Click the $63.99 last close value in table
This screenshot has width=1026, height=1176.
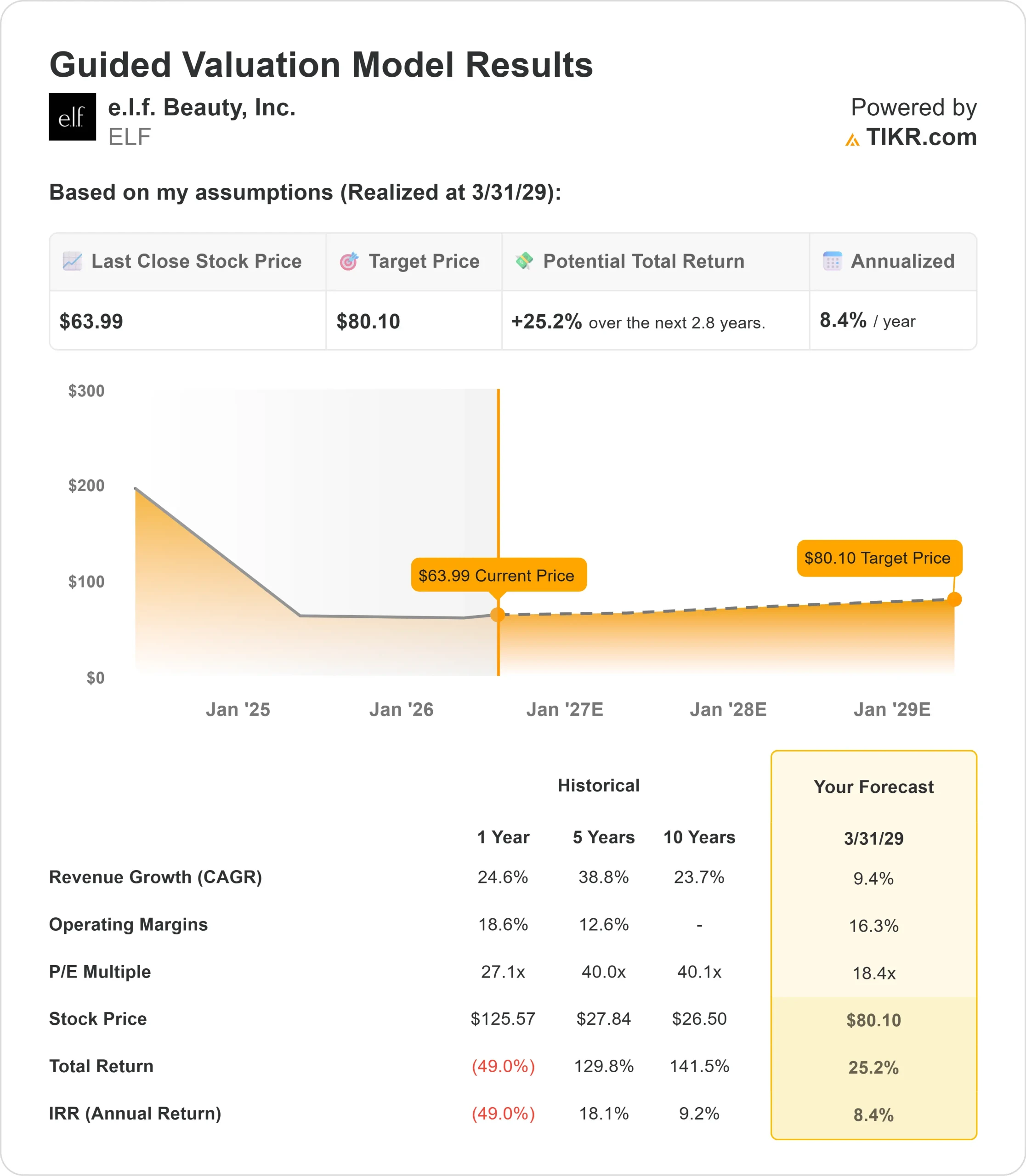pyautogui.click(x=91, y=321)
